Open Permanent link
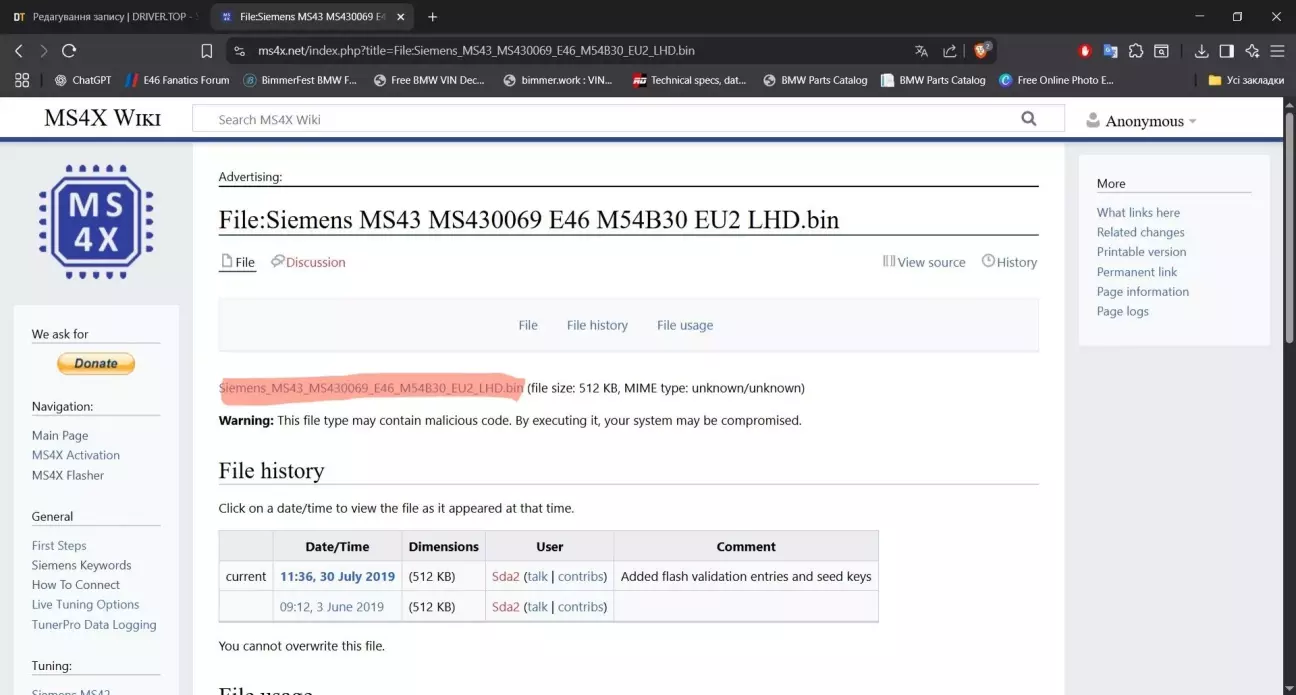Screen dimensions: 1296x695 click(1137, 272)
